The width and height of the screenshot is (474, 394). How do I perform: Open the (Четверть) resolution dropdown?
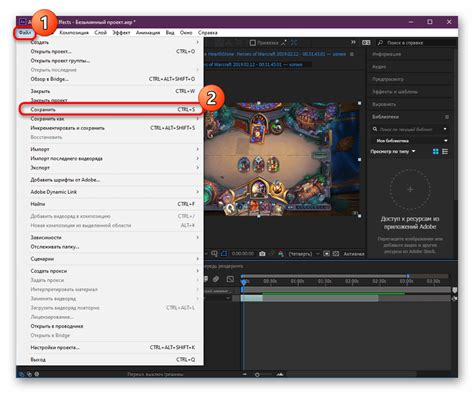tap(303, 254)
